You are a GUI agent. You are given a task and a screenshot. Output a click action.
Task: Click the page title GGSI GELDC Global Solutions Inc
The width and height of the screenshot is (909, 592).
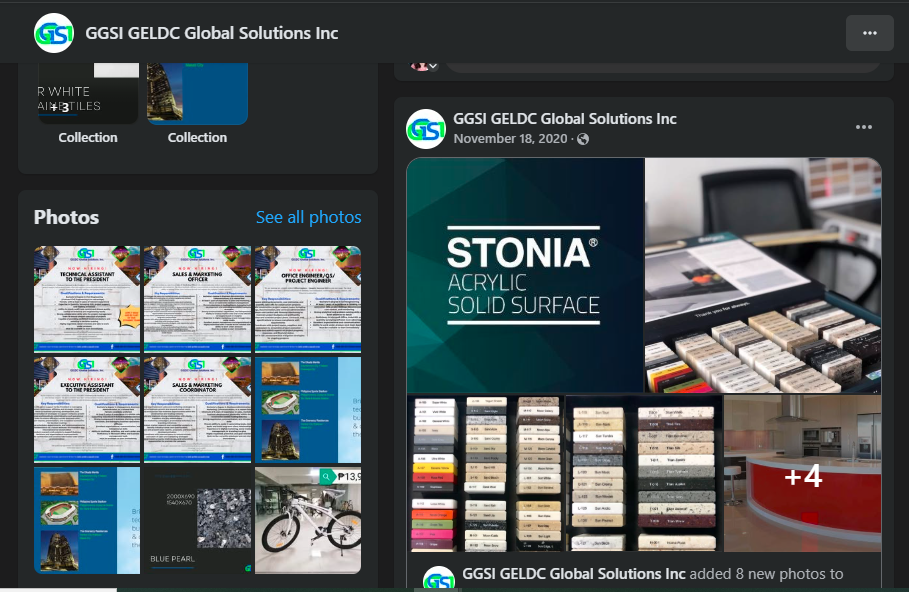212,33
